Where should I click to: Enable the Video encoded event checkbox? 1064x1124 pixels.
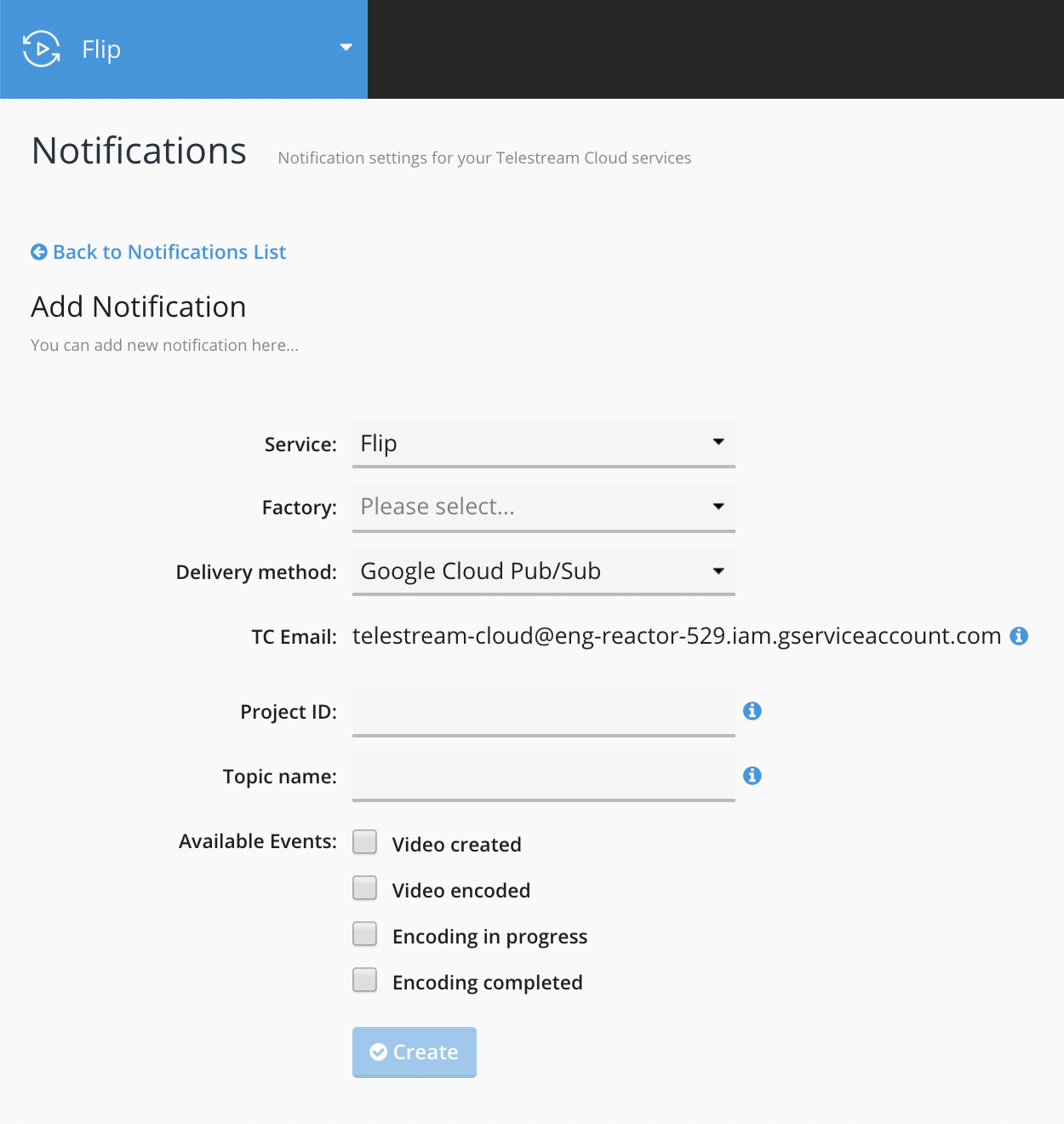point(365,888)
